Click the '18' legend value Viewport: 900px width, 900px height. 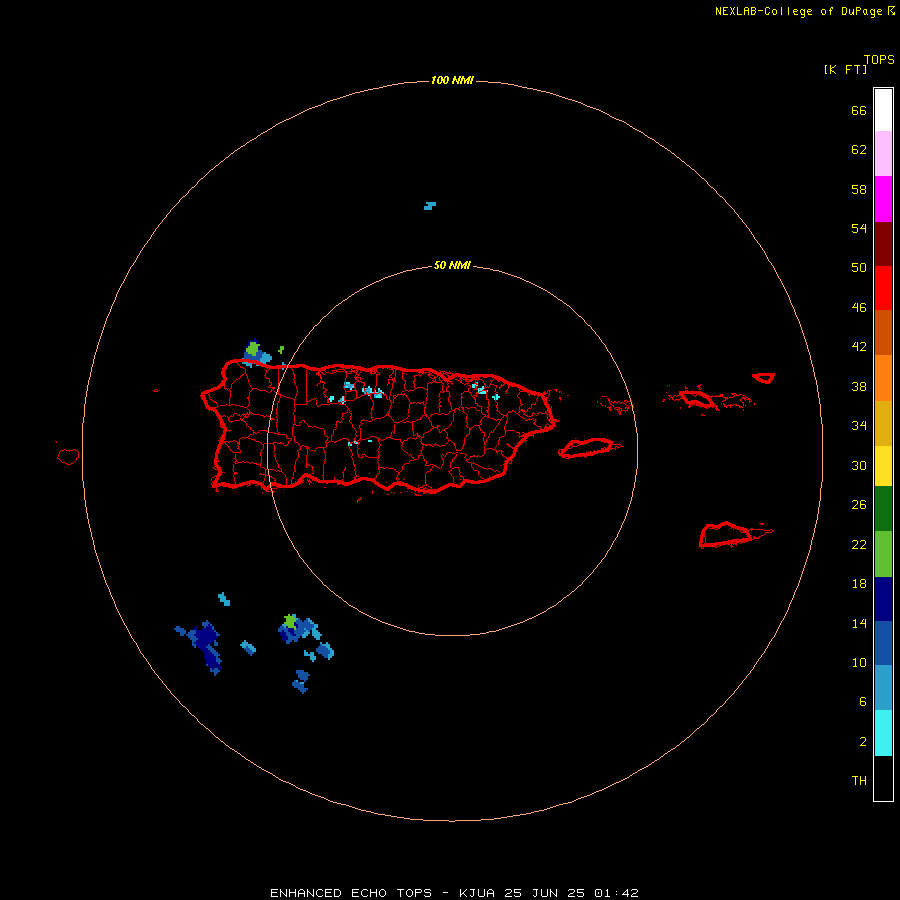point(859,583)
